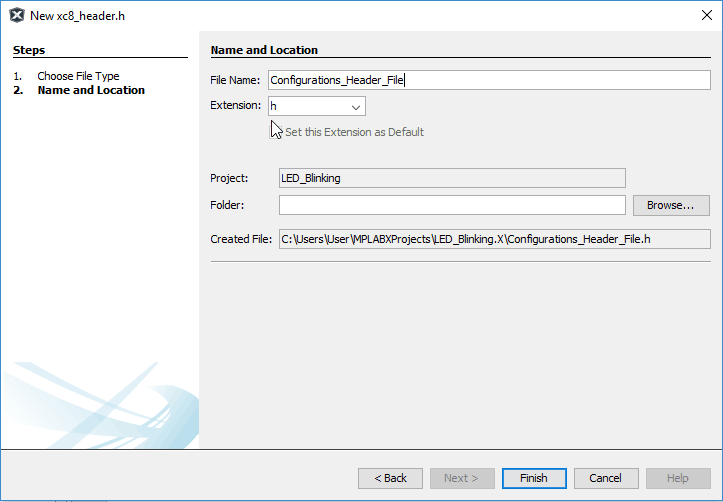
Task: Click the Folder input field
Action: coord(451,205)
